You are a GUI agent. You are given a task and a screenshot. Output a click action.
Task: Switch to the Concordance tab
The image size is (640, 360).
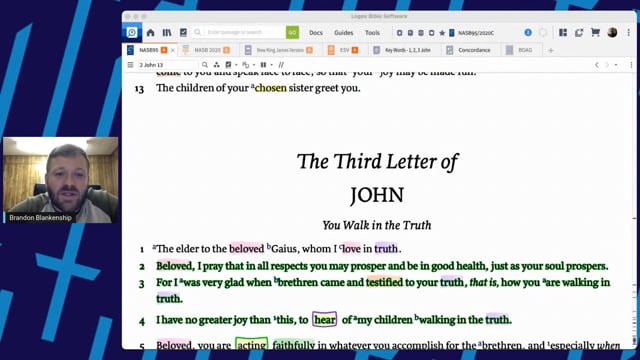pyautogui.click(x=469, y=50)
